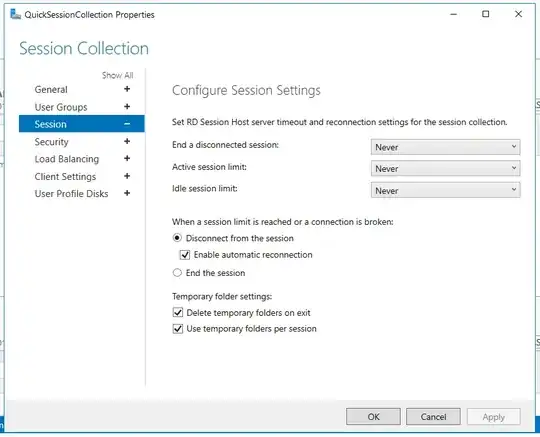Click the Session Collection title text
Screen dimensions: 540x437
coord(84,48)
